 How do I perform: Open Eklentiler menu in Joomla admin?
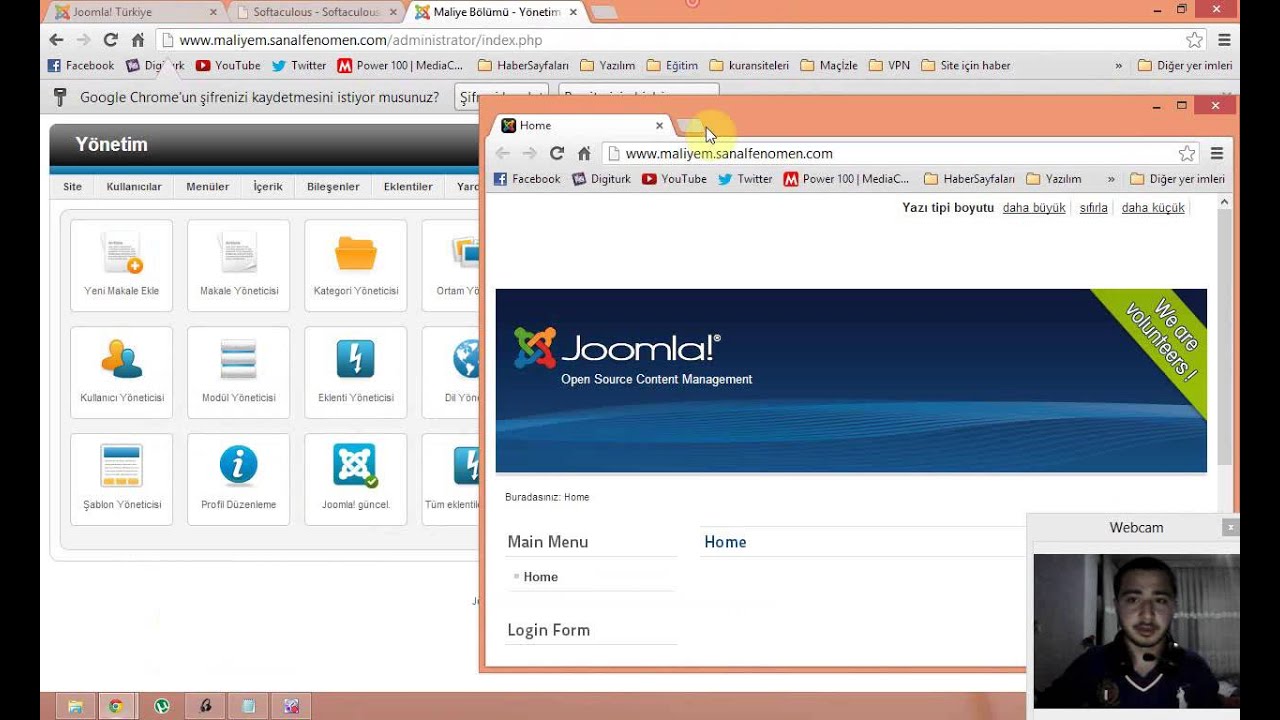(x=408, y=186)
